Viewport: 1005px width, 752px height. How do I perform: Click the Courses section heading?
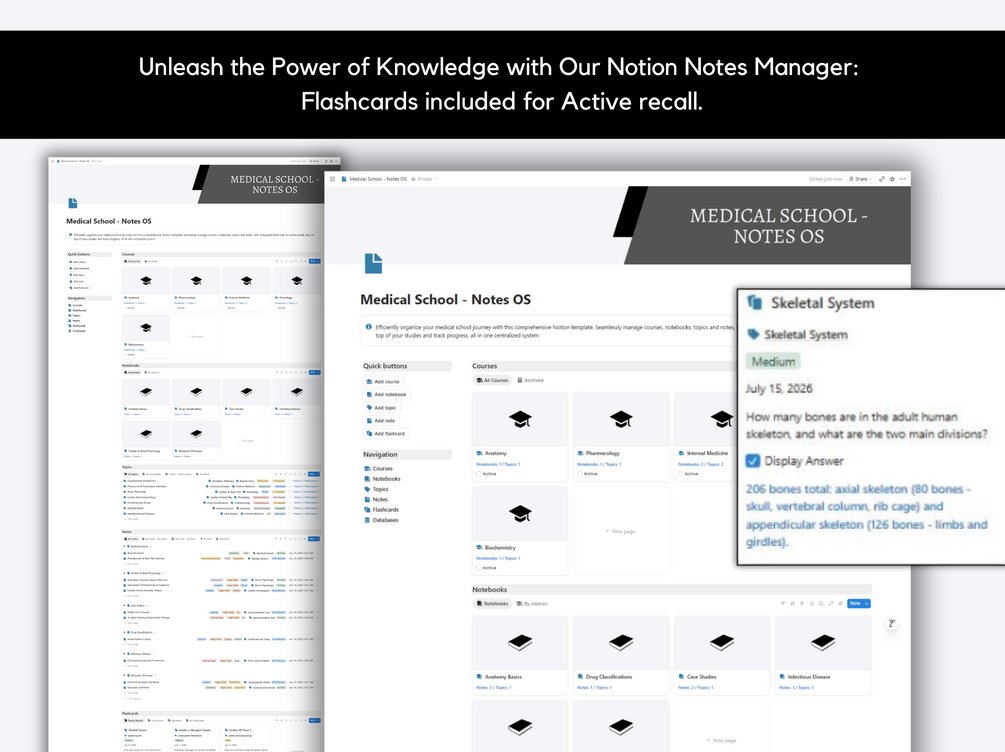coord(485,366)
